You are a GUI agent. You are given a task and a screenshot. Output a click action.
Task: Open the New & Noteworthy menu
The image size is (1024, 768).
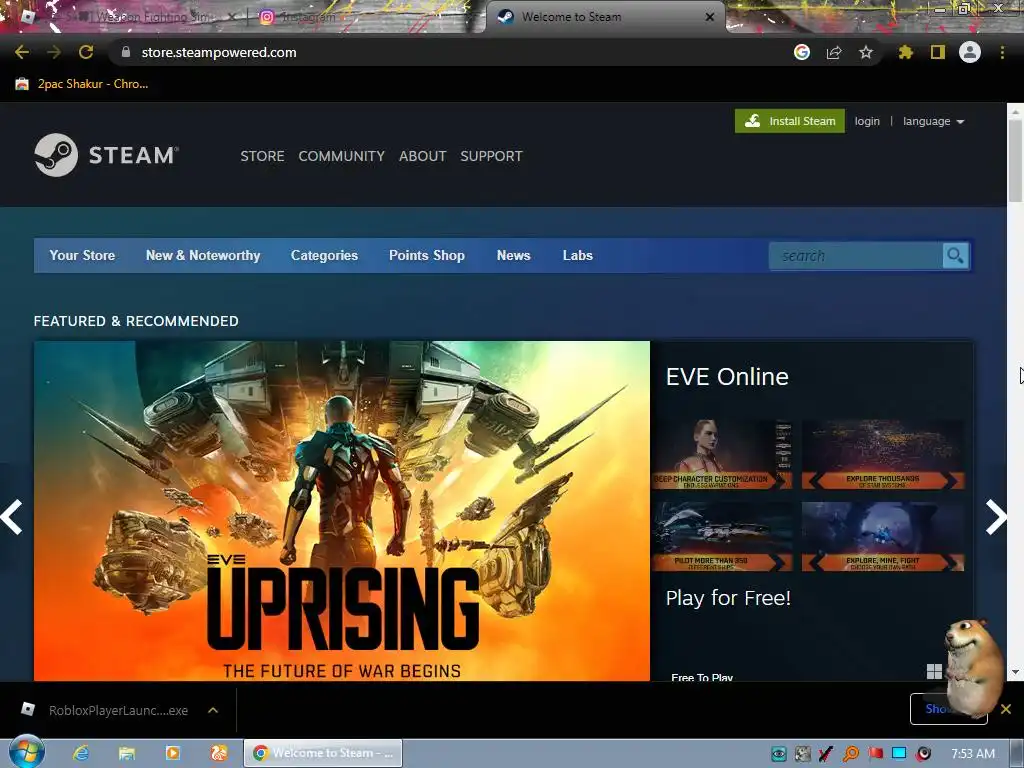(x=203, y=255)
